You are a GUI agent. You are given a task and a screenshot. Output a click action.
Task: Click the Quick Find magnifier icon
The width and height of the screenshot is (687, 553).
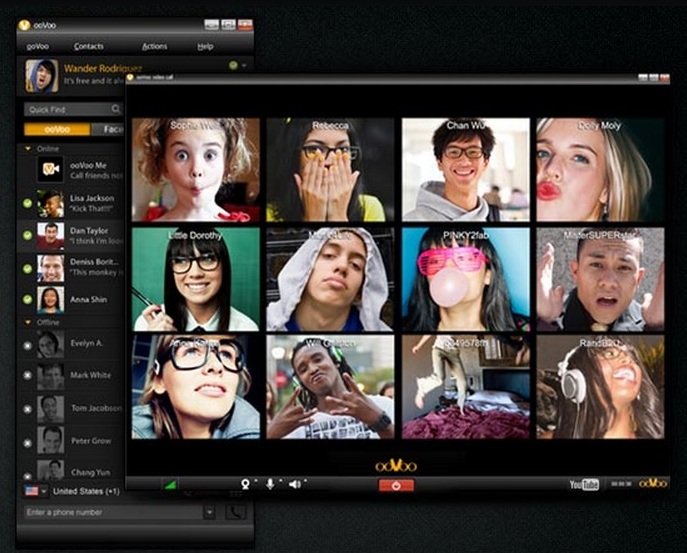tap(116, 109)
